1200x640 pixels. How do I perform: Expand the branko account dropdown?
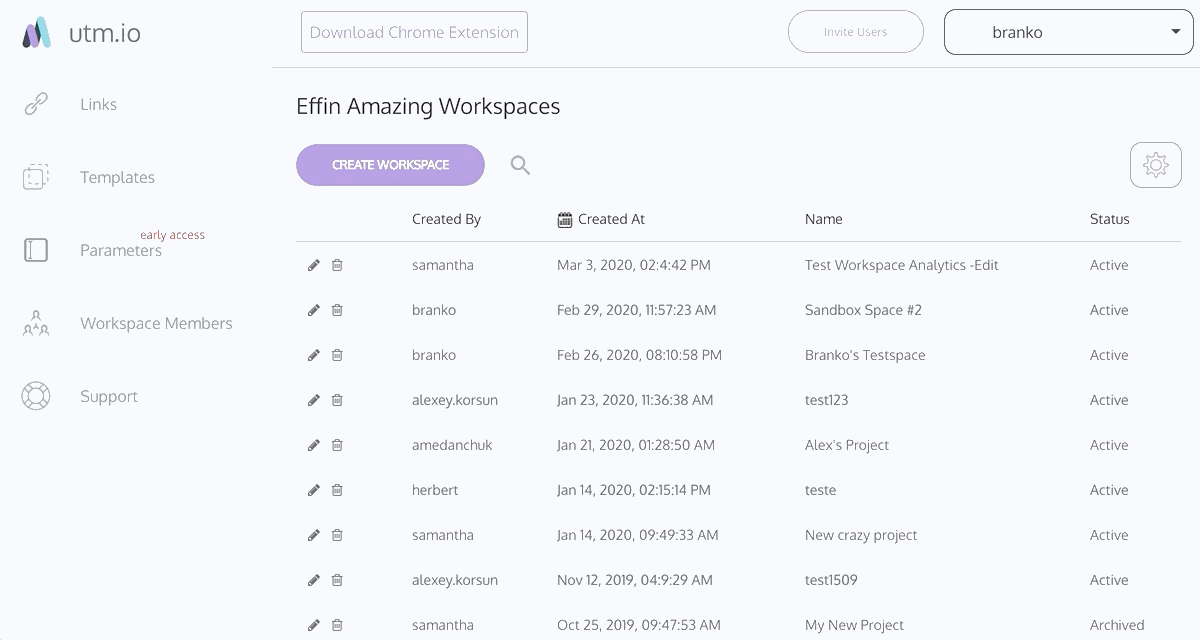pyautogui.click(x=1069, y=32)
